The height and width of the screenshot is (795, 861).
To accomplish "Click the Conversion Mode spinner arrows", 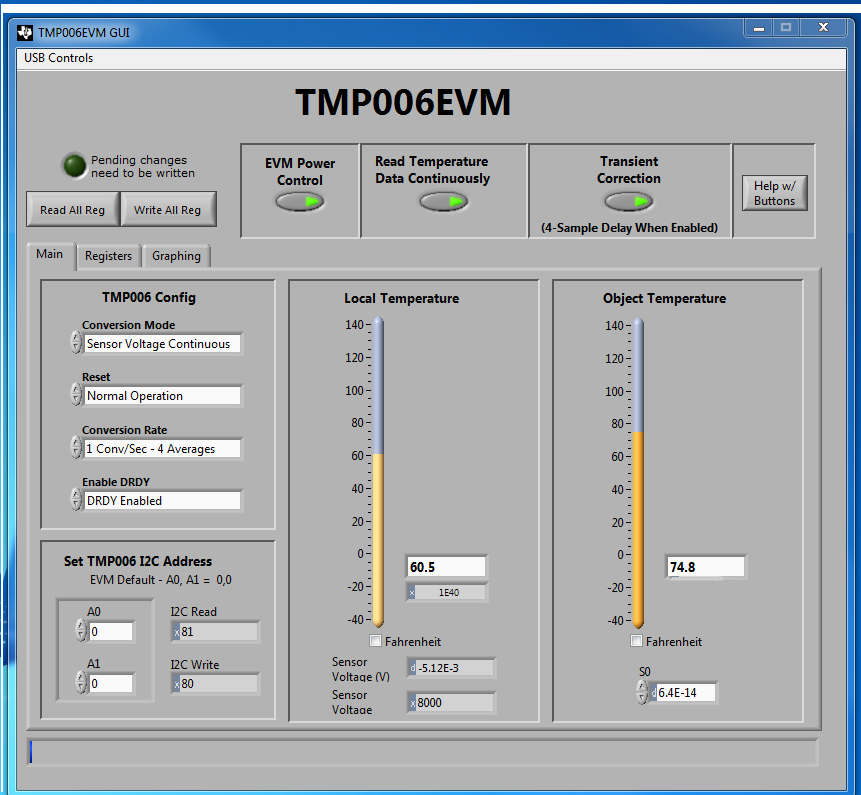I will 76,342.
